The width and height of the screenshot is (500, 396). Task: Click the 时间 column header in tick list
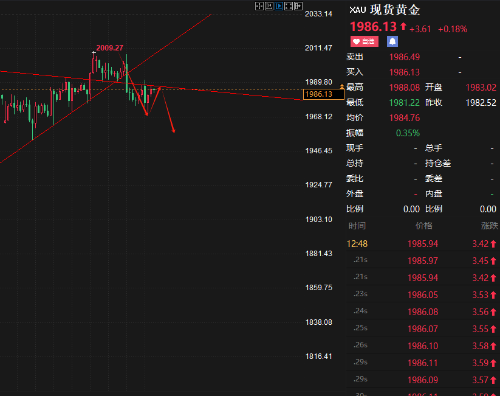pyautogui.click(x=357, y=226)
